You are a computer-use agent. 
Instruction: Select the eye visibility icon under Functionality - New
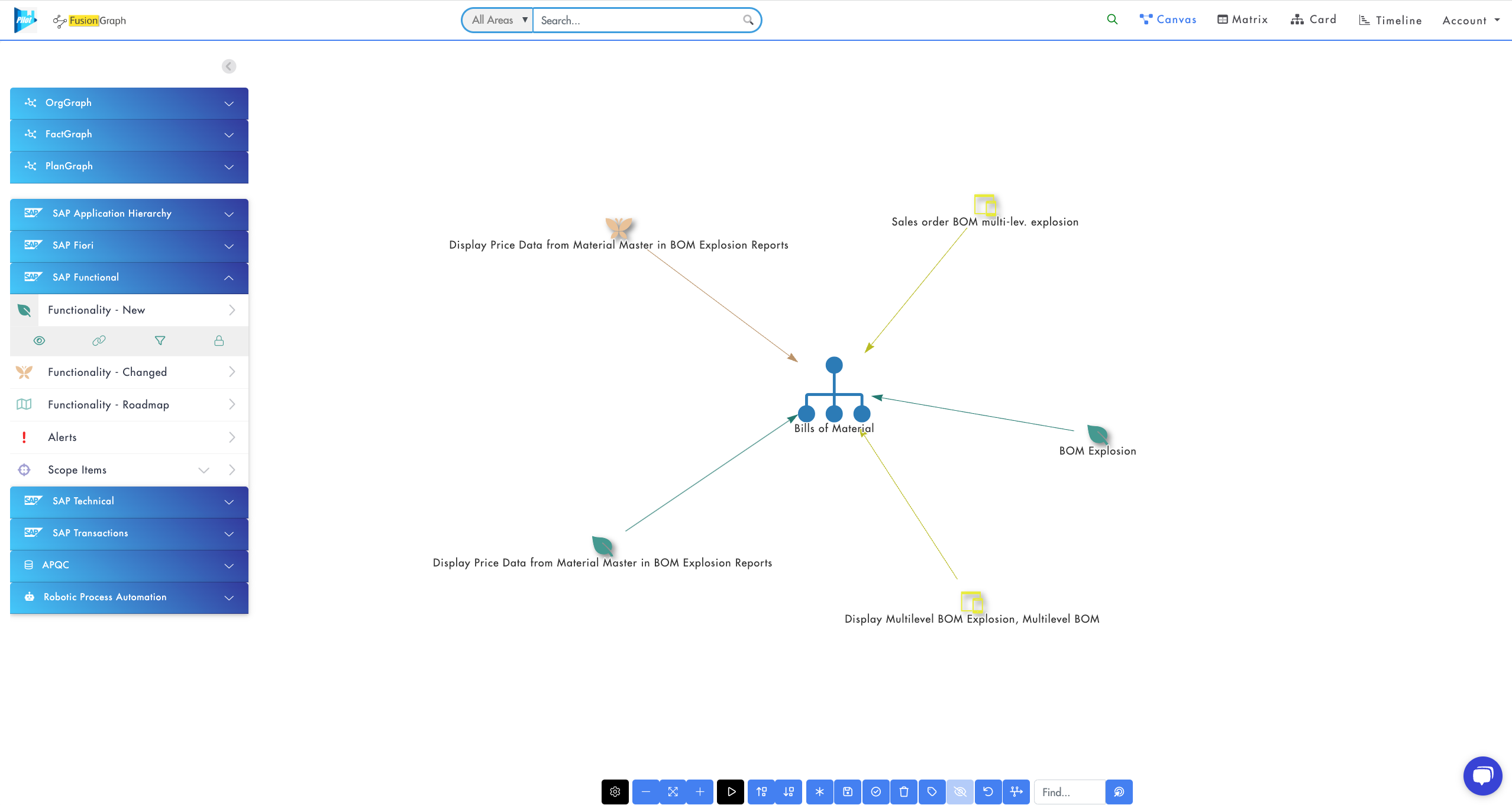pyautogui.click(x=39, y=340)
